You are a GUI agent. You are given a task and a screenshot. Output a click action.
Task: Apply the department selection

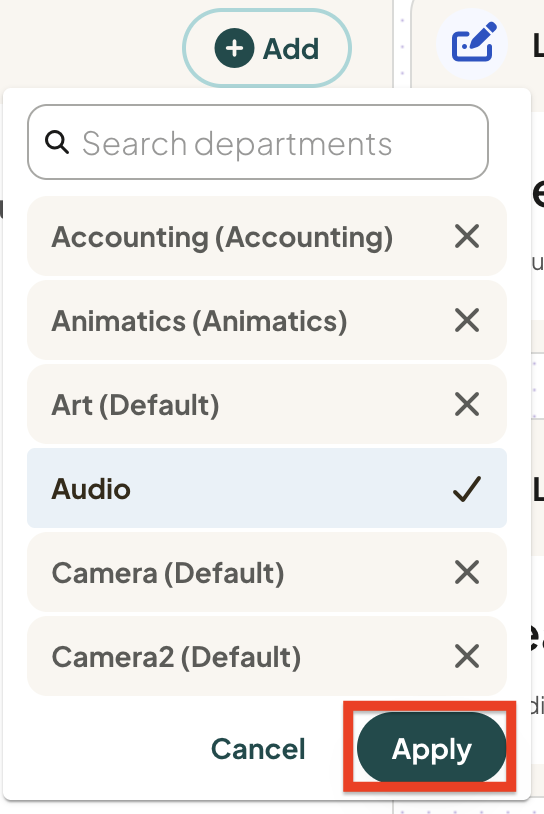pyautogui.click(x=431, y=748)
